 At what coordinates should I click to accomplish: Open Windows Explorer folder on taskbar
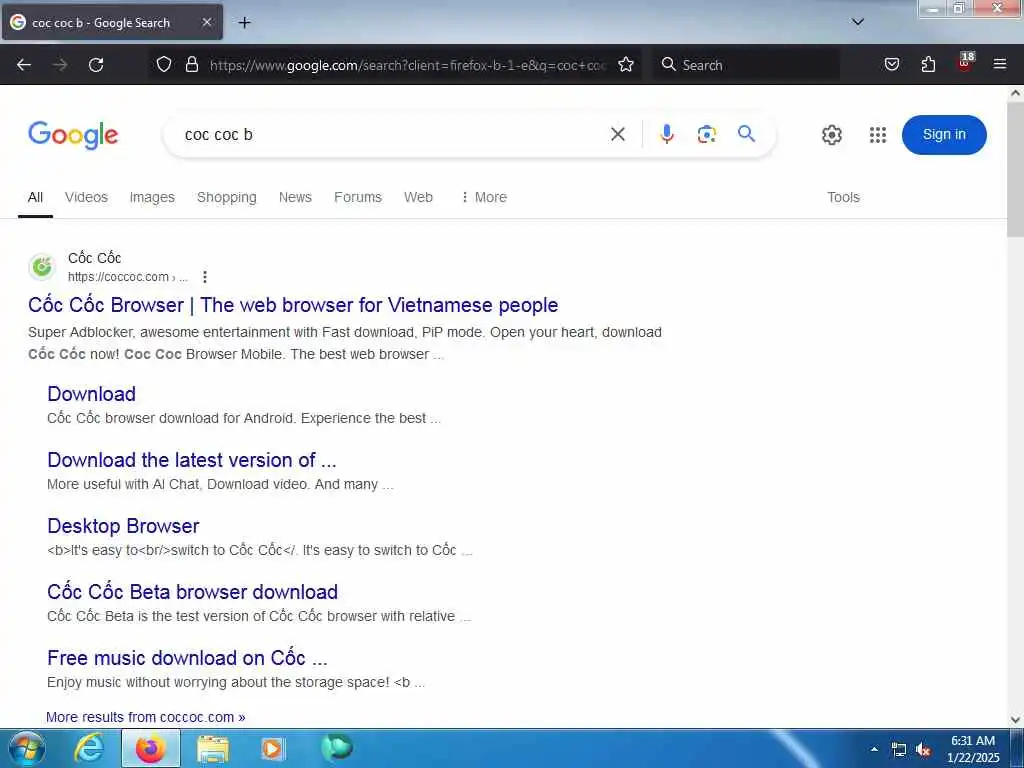213,748
